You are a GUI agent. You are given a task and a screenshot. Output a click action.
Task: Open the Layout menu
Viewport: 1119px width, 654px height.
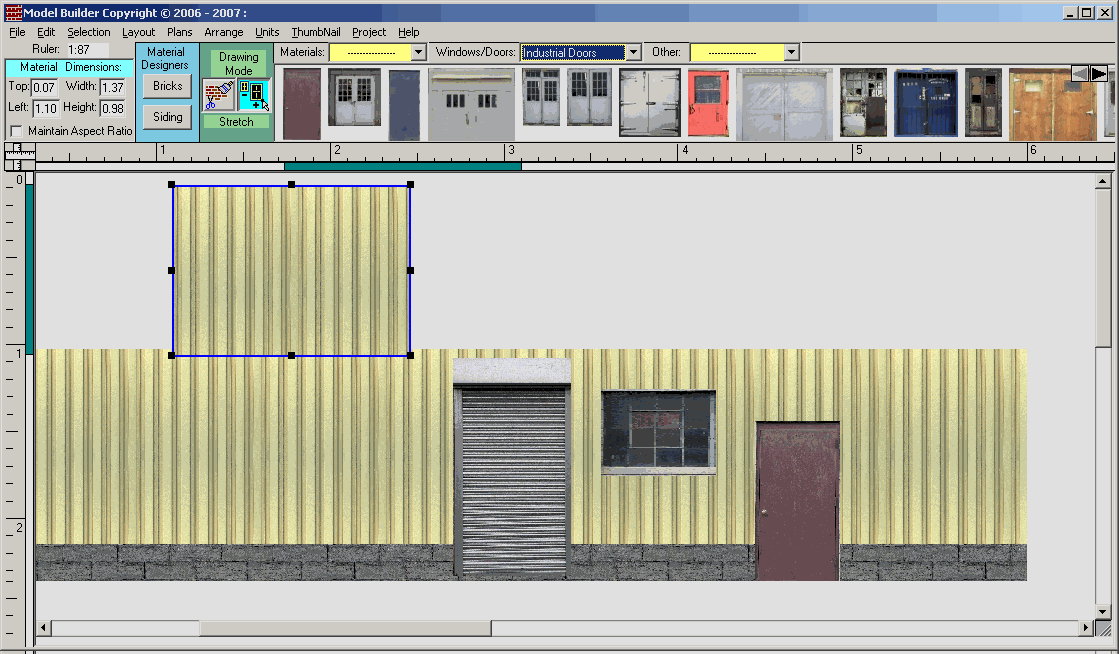(x=138, y=32)
